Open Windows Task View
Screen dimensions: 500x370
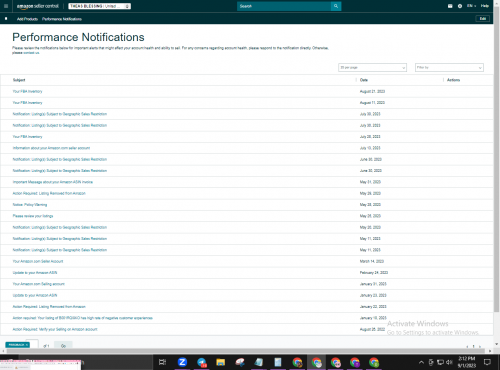click(x=162, y=362)
